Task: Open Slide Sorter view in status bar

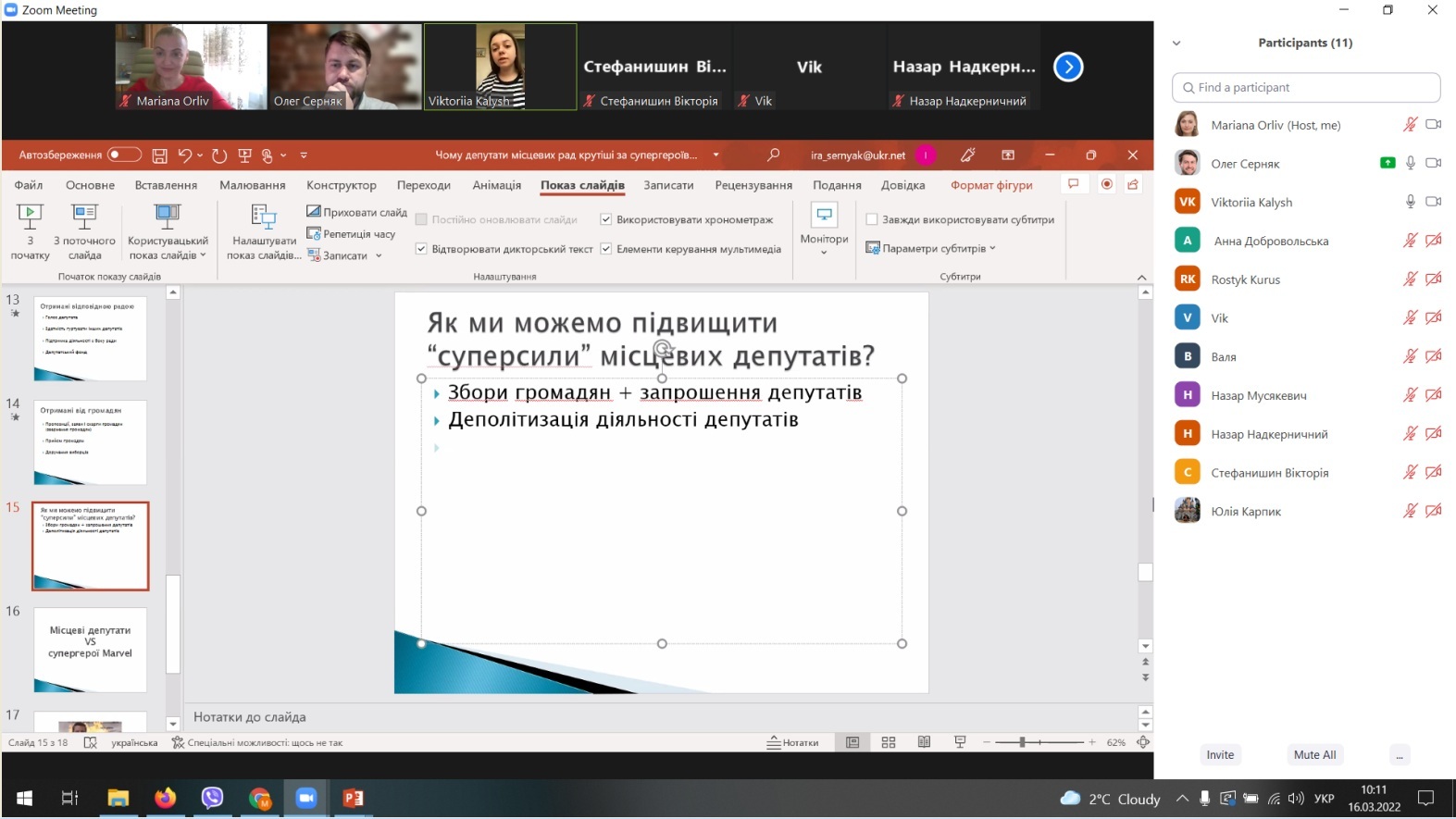Action: point(889,742)
